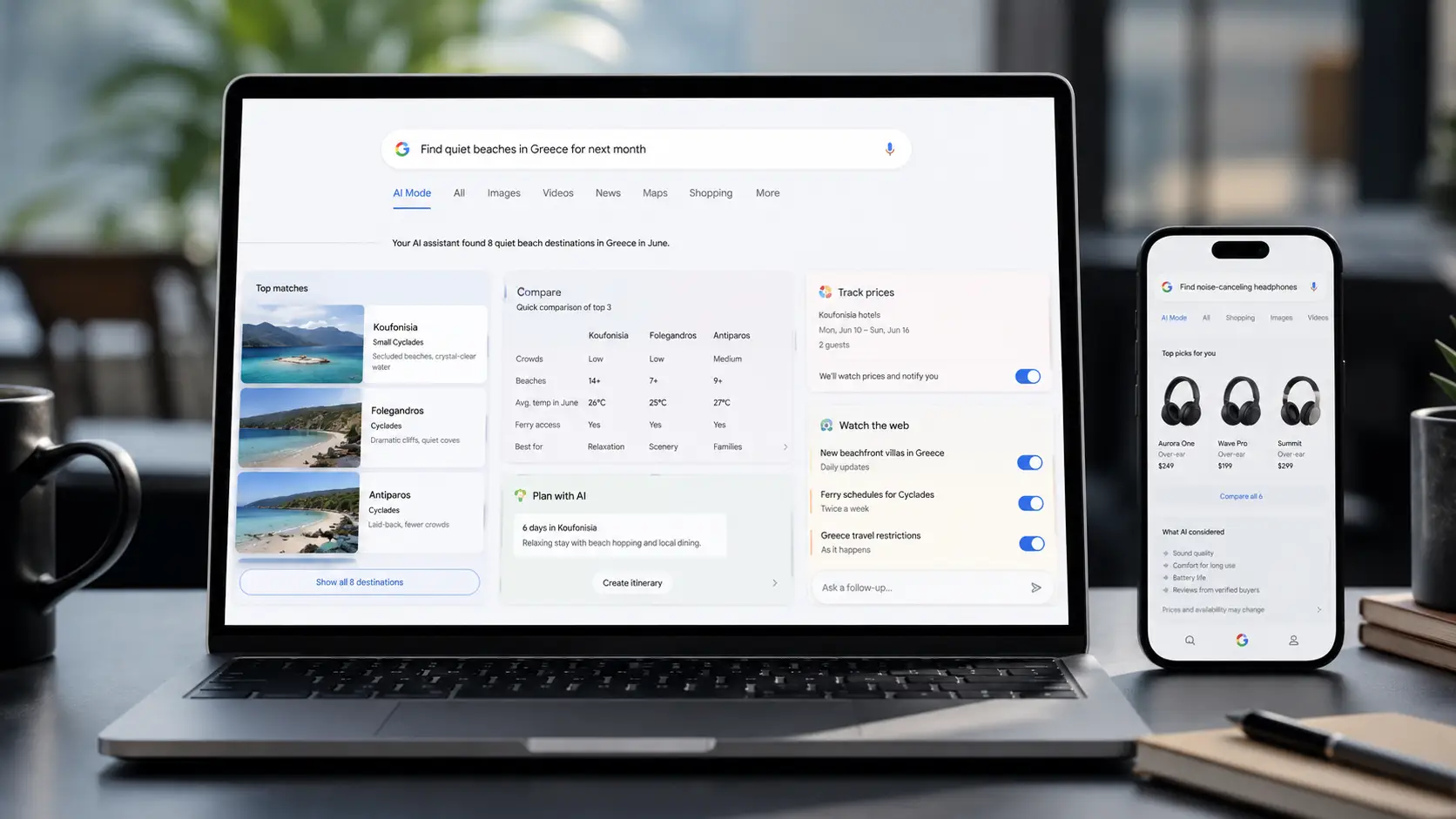Send the follow-up with arrow icon
Viewport: 1456px width, 819px height.
(1035, 587)
